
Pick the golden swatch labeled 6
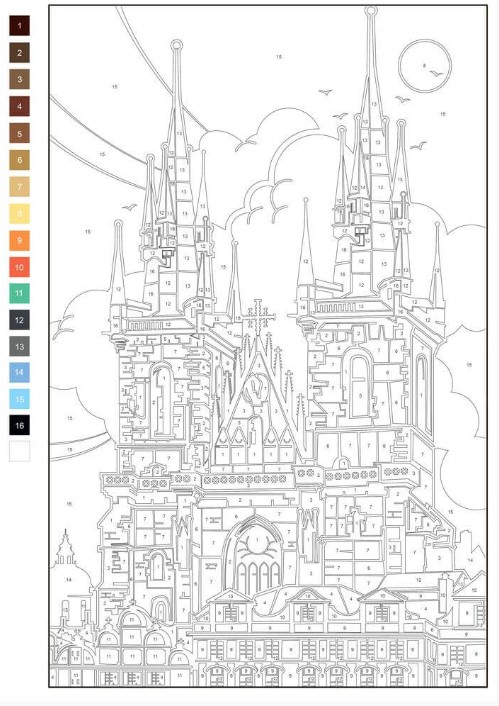pyautogui.click(x=19, y=160)
